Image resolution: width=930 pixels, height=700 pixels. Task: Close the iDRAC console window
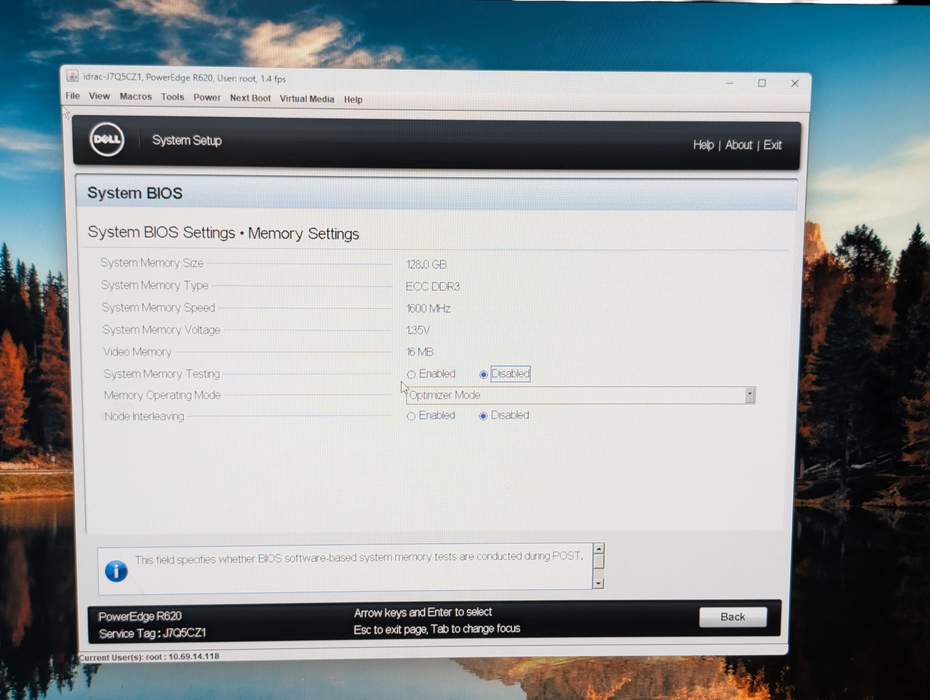point(795,84)
